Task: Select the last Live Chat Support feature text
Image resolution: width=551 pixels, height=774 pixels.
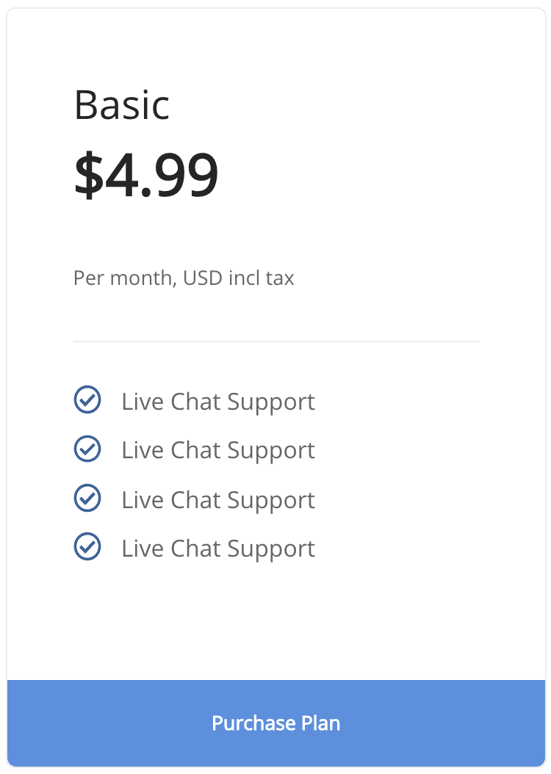Action: [218, 549]
